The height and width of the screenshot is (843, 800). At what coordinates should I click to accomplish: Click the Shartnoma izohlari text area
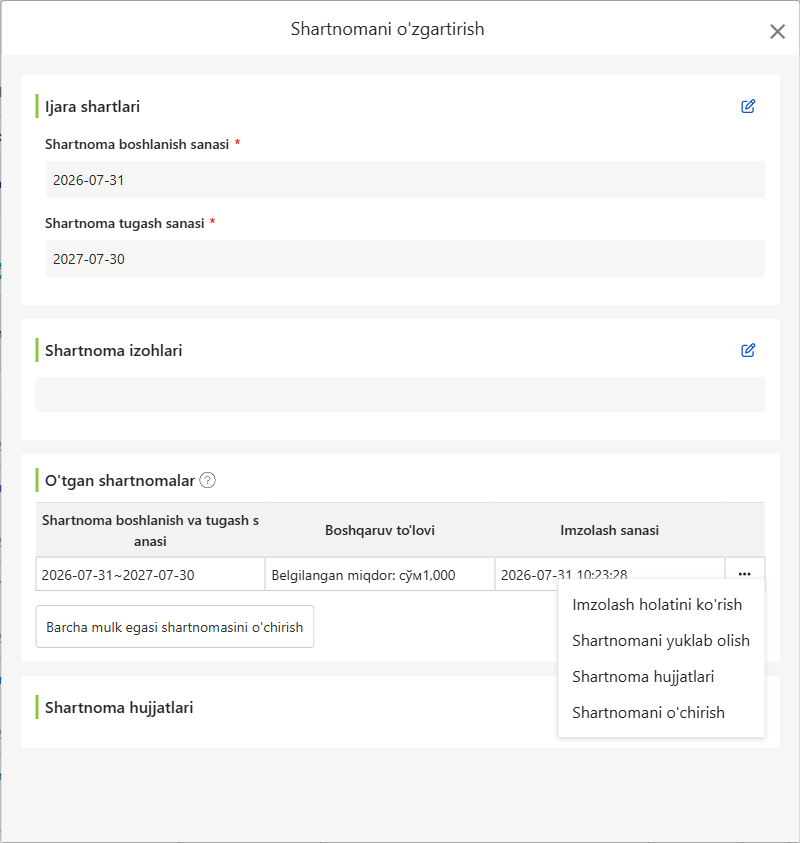click(x=401, y=395)
